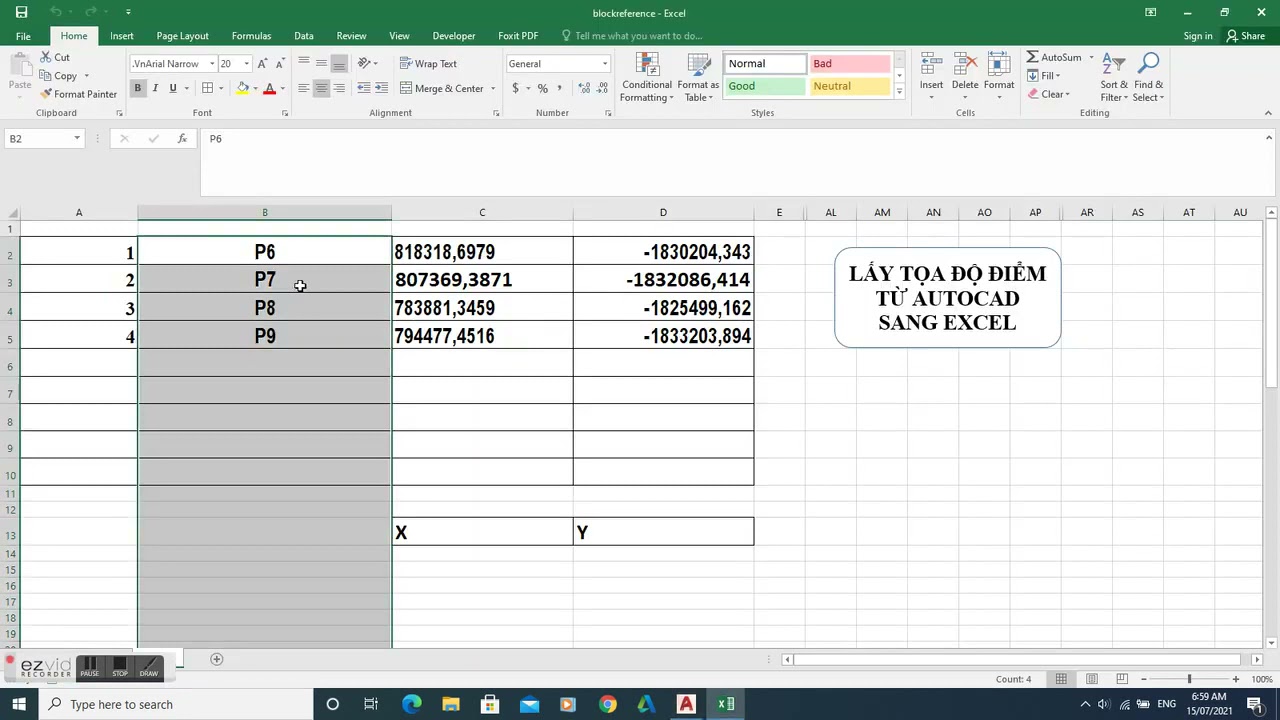Add a new sheet with the plus icon
The width and height of the screenshot is (1280, 720).
coord(216,659)
